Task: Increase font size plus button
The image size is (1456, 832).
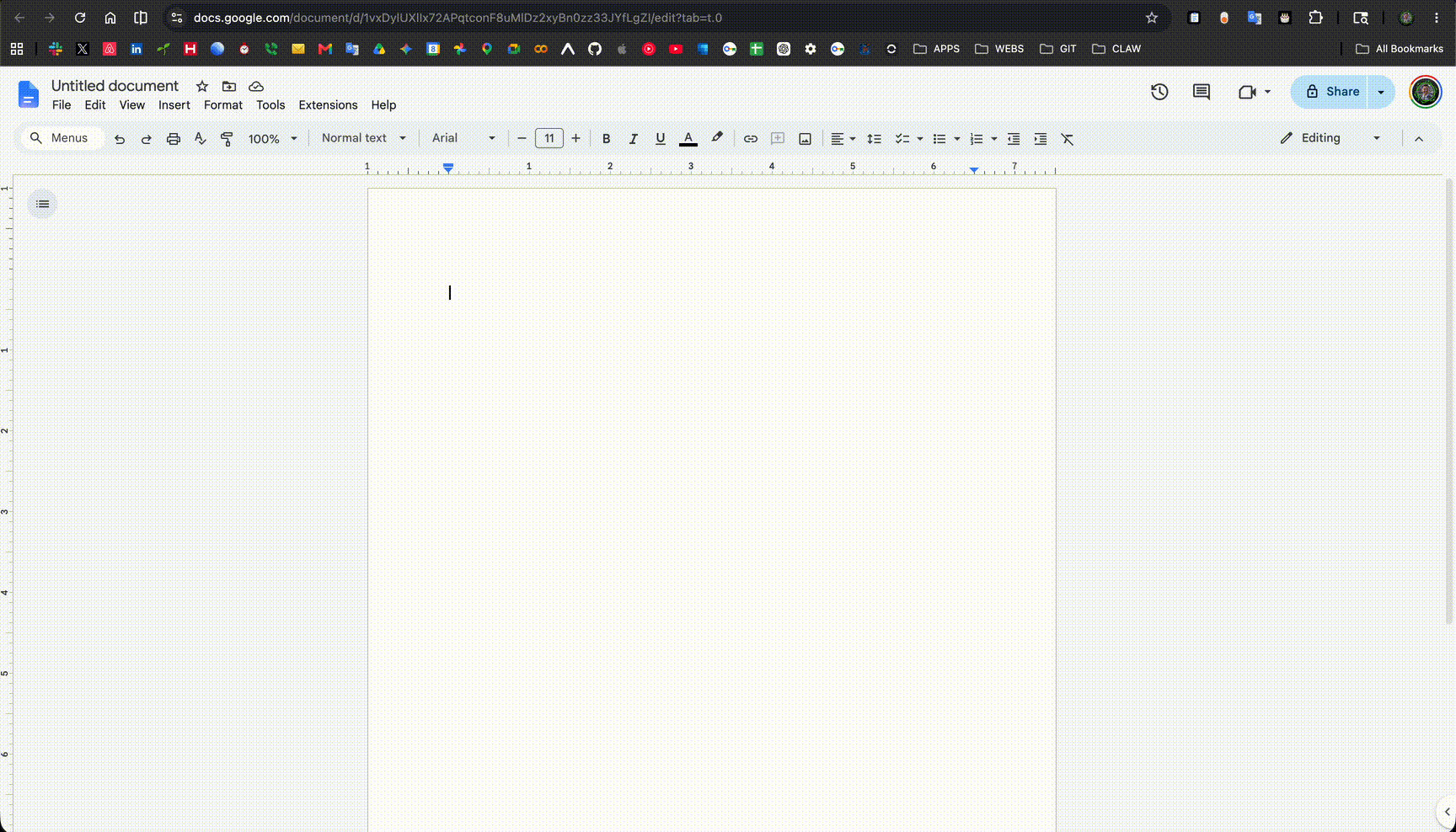Action: (576, 139)
